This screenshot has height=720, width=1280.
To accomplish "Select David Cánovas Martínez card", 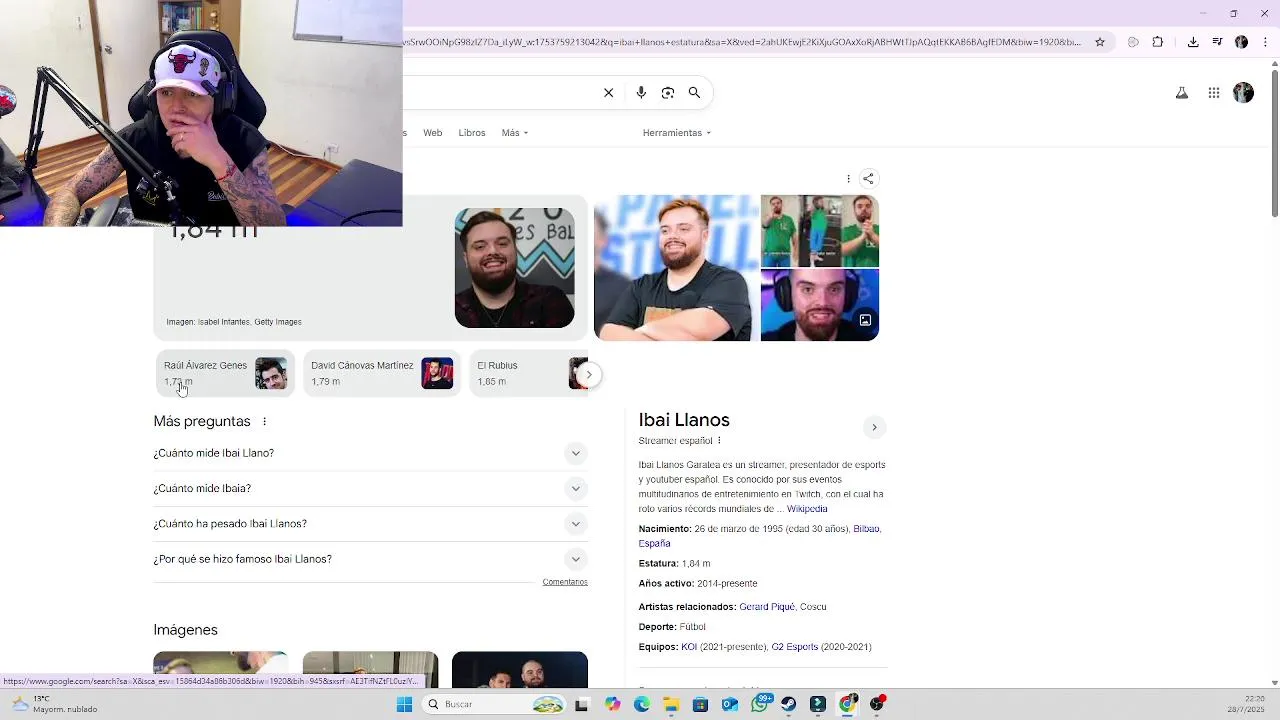I will pyautogui.click(x=382, y=373).
